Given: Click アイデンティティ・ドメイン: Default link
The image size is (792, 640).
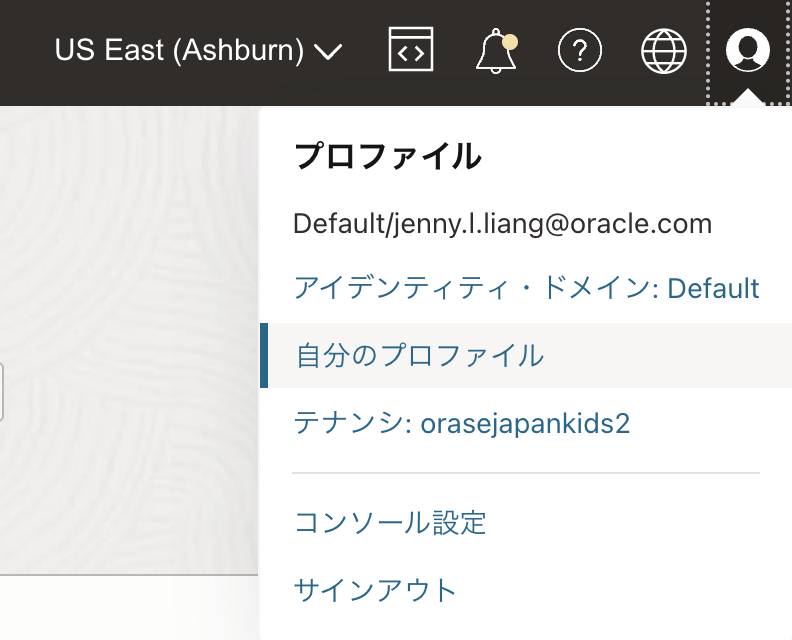Looking at the screenshot, I should pos(526,289).
